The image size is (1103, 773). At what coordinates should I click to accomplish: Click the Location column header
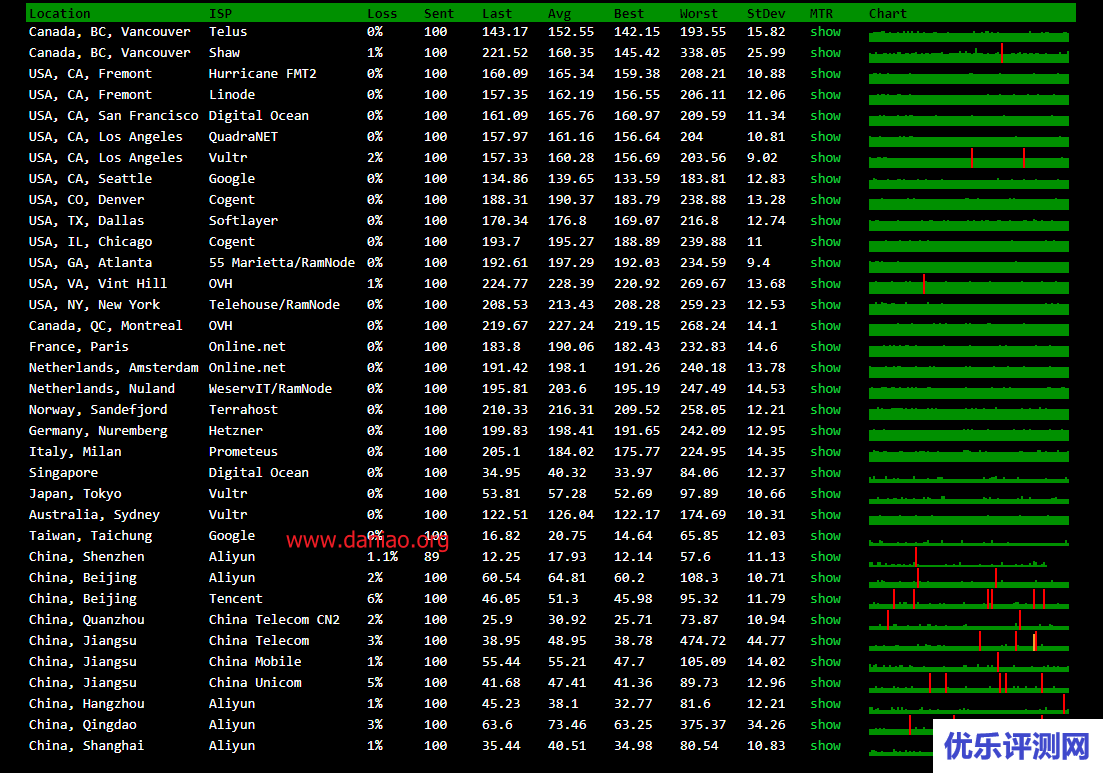(x=60, y=13)
